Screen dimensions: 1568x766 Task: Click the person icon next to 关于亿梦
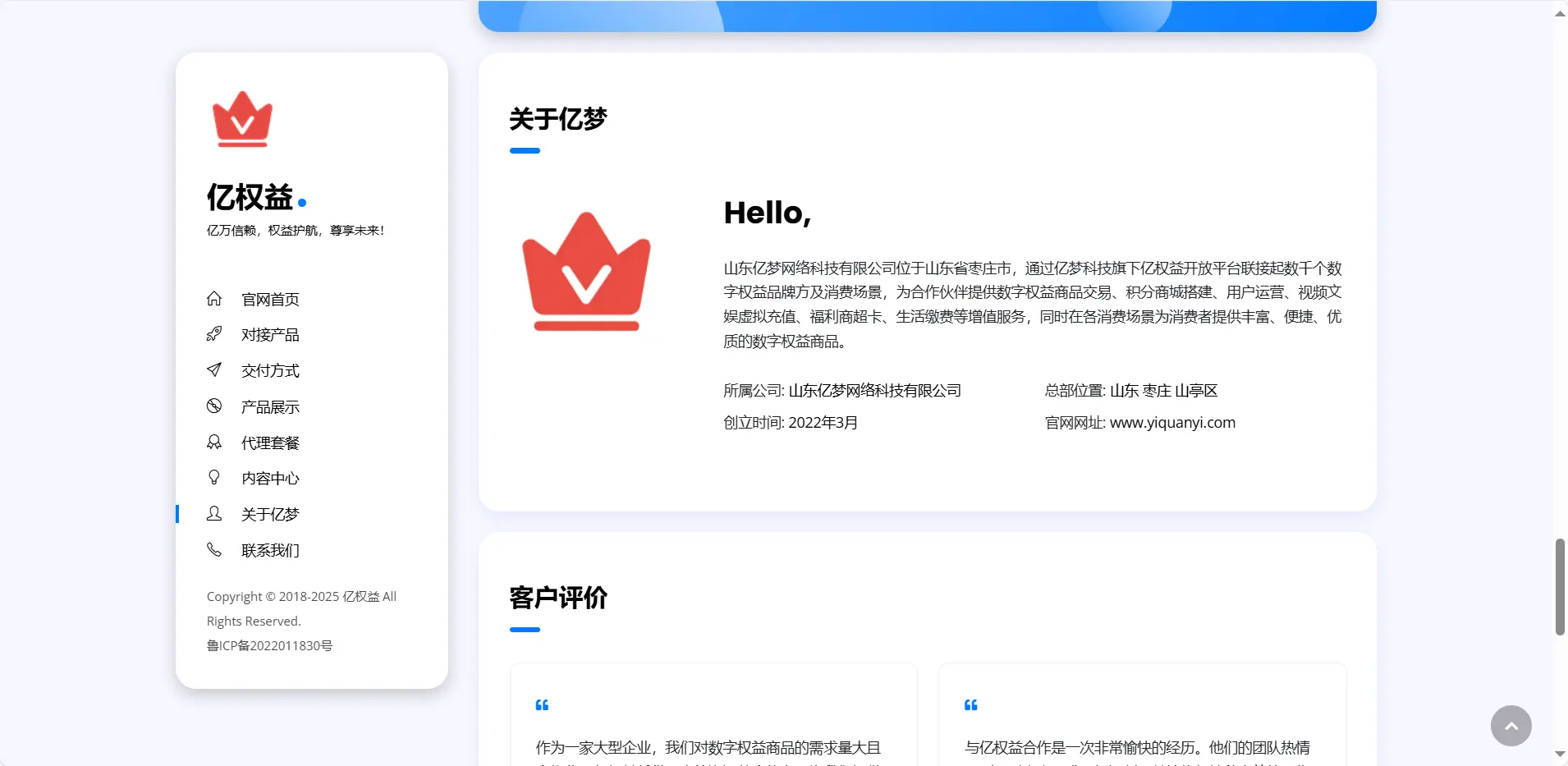click(x=214, y=514)
